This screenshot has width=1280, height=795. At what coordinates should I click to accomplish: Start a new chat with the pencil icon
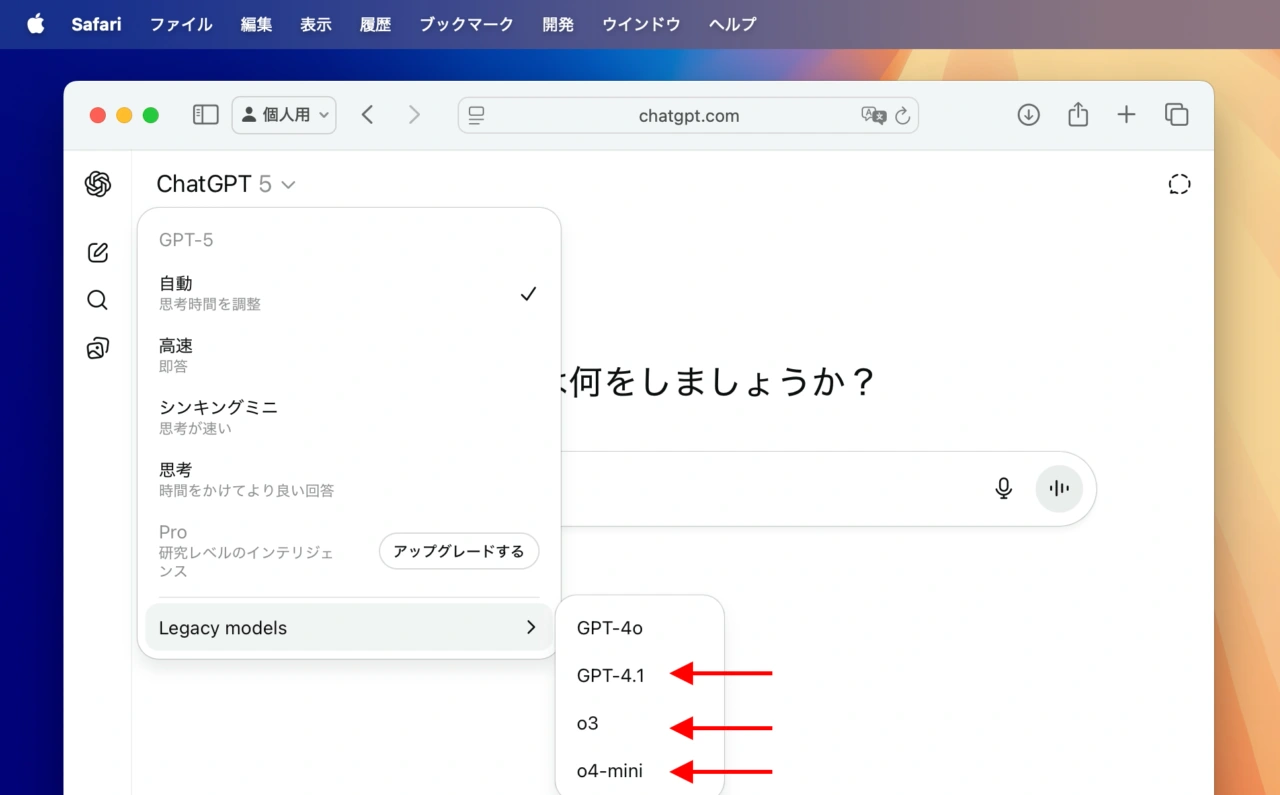coord(98,253)
